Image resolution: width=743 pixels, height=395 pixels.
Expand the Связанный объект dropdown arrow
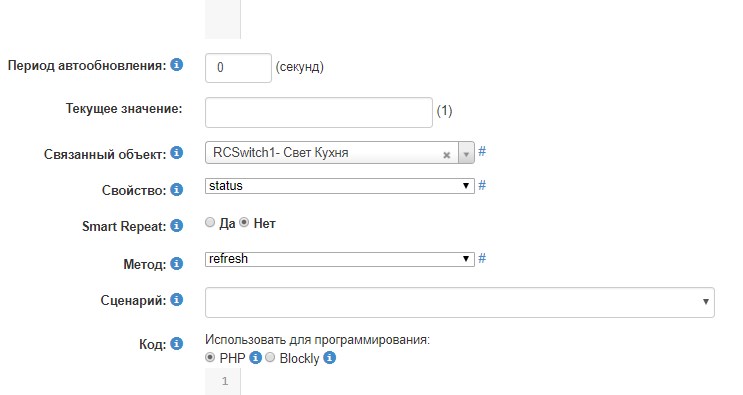pyautogui.click(x=466, y=153)
